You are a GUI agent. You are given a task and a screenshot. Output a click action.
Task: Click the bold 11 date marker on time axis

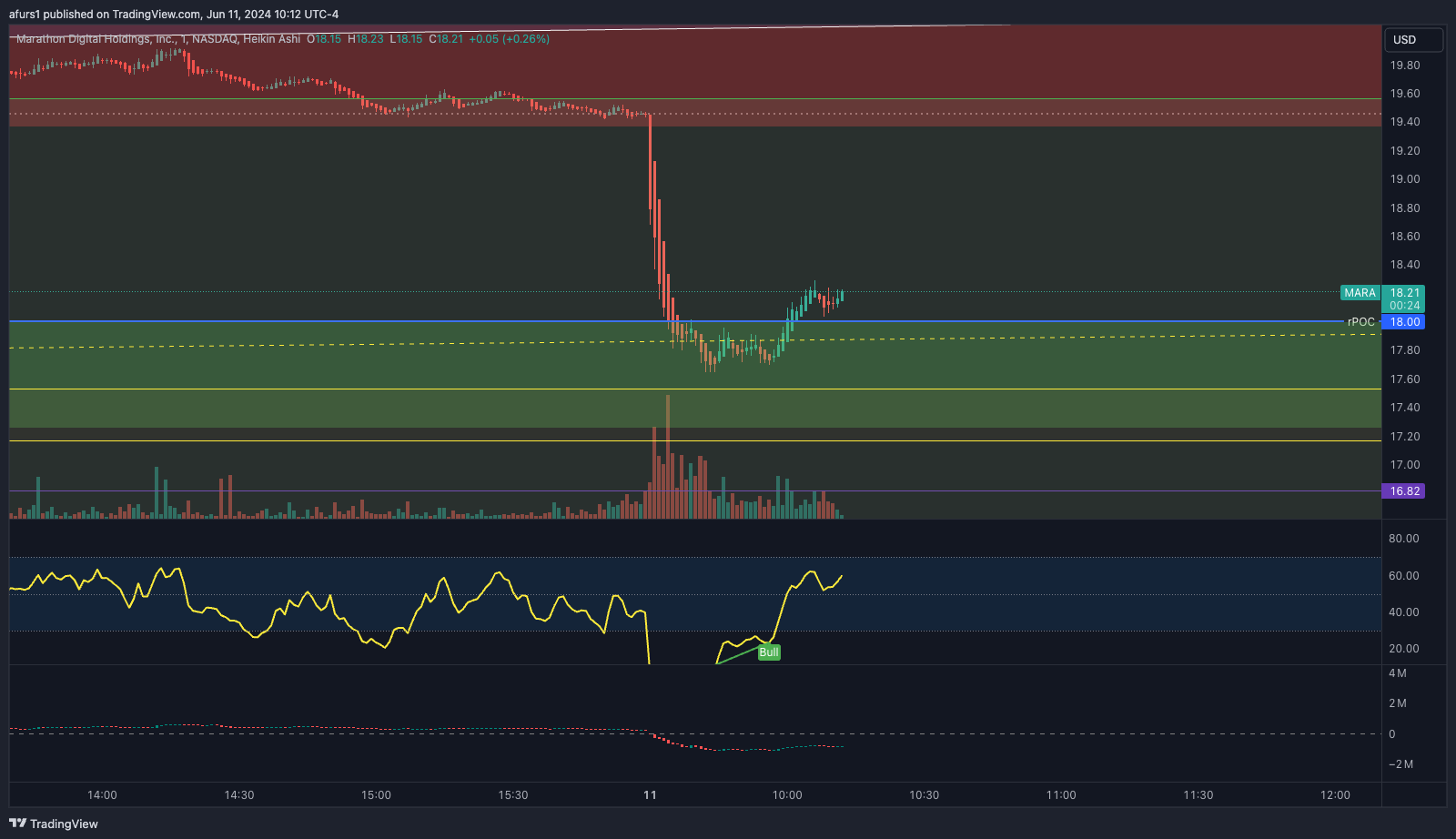[x=650, y=795]
